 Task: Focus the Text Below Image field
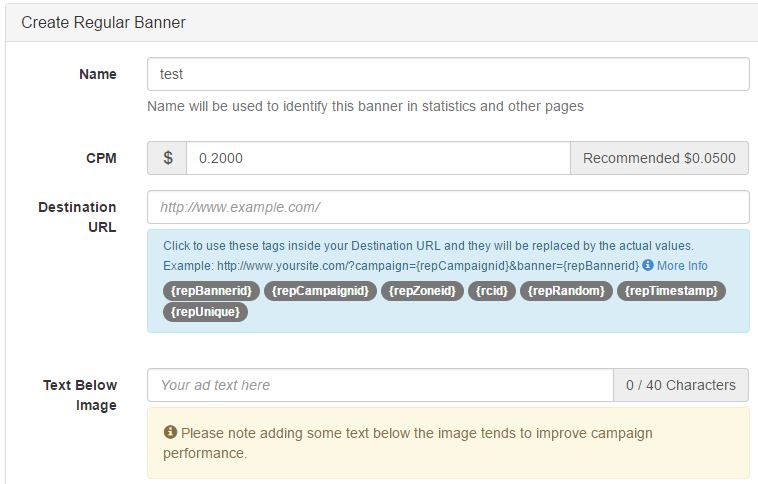(x=380, y=385)
